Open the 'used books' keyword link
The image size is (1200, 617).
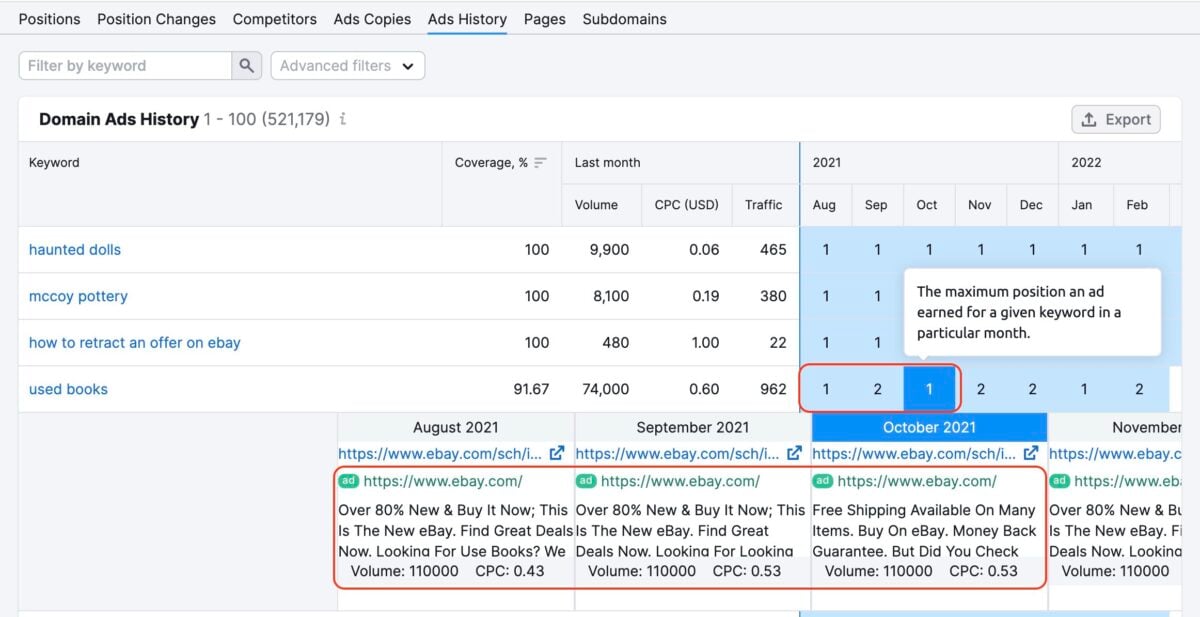(x=67, y=389)
